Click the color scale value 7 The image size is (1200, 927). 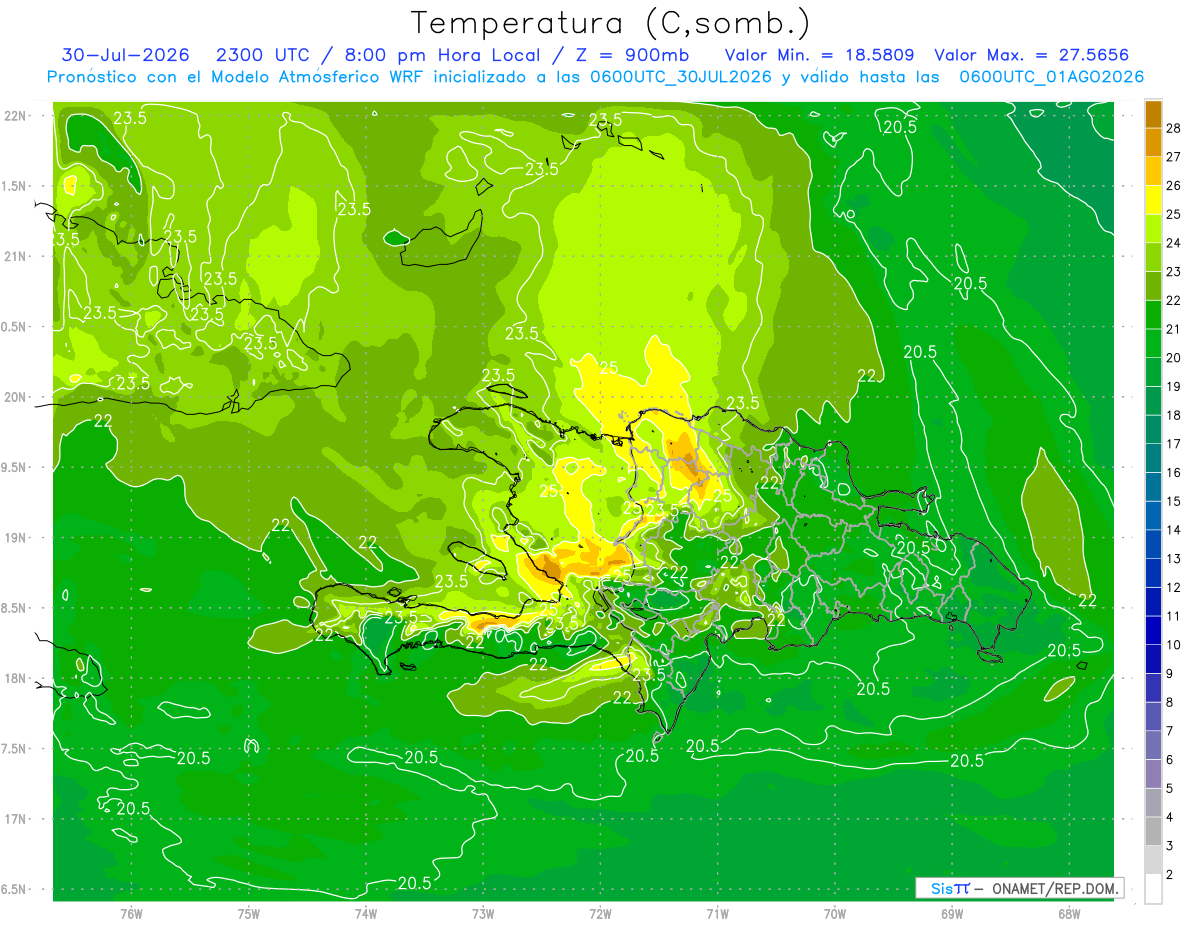pyautogui.click(x=1171, y=731)
